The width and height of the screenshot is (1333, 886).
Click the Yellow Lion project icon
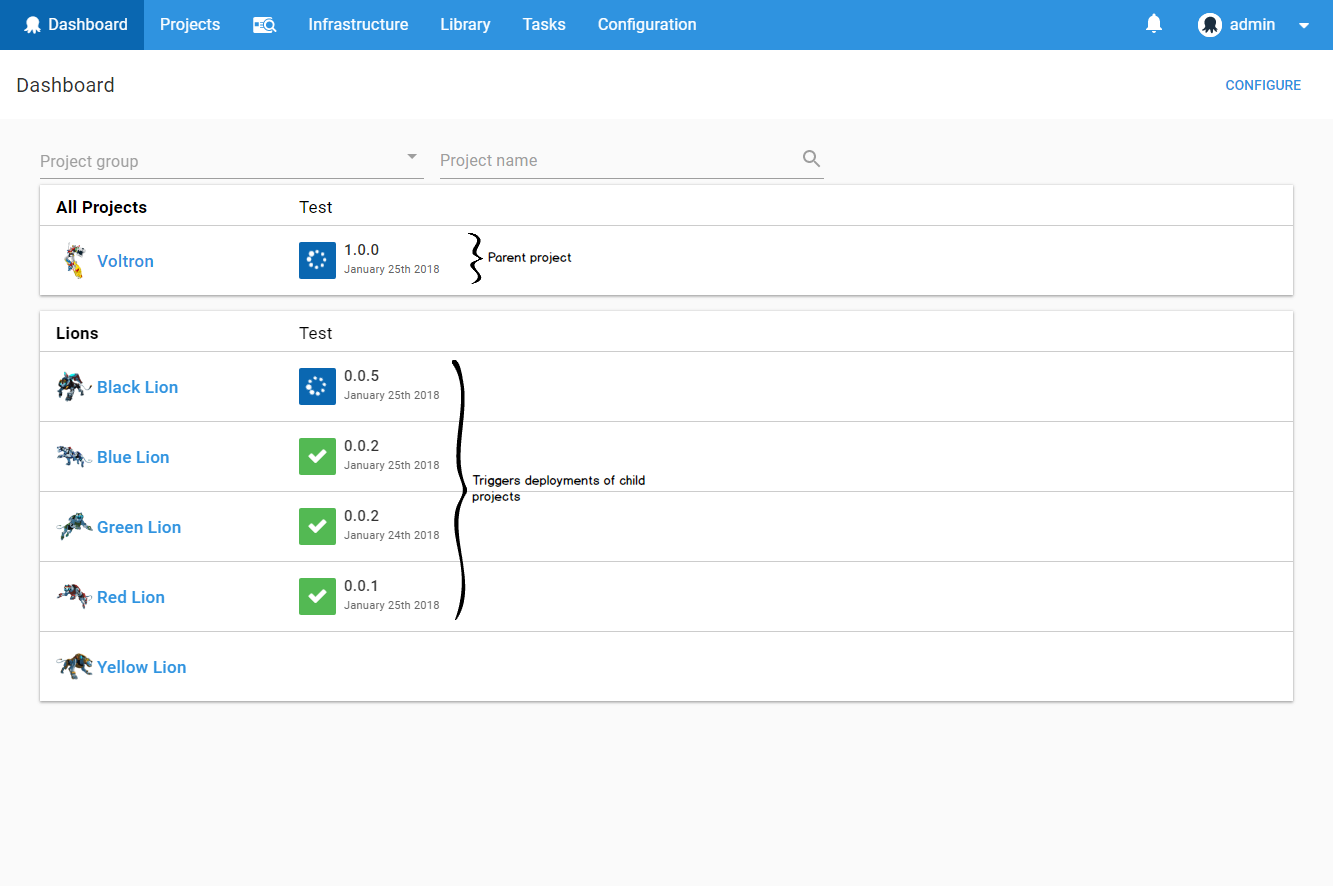(74, 666)
